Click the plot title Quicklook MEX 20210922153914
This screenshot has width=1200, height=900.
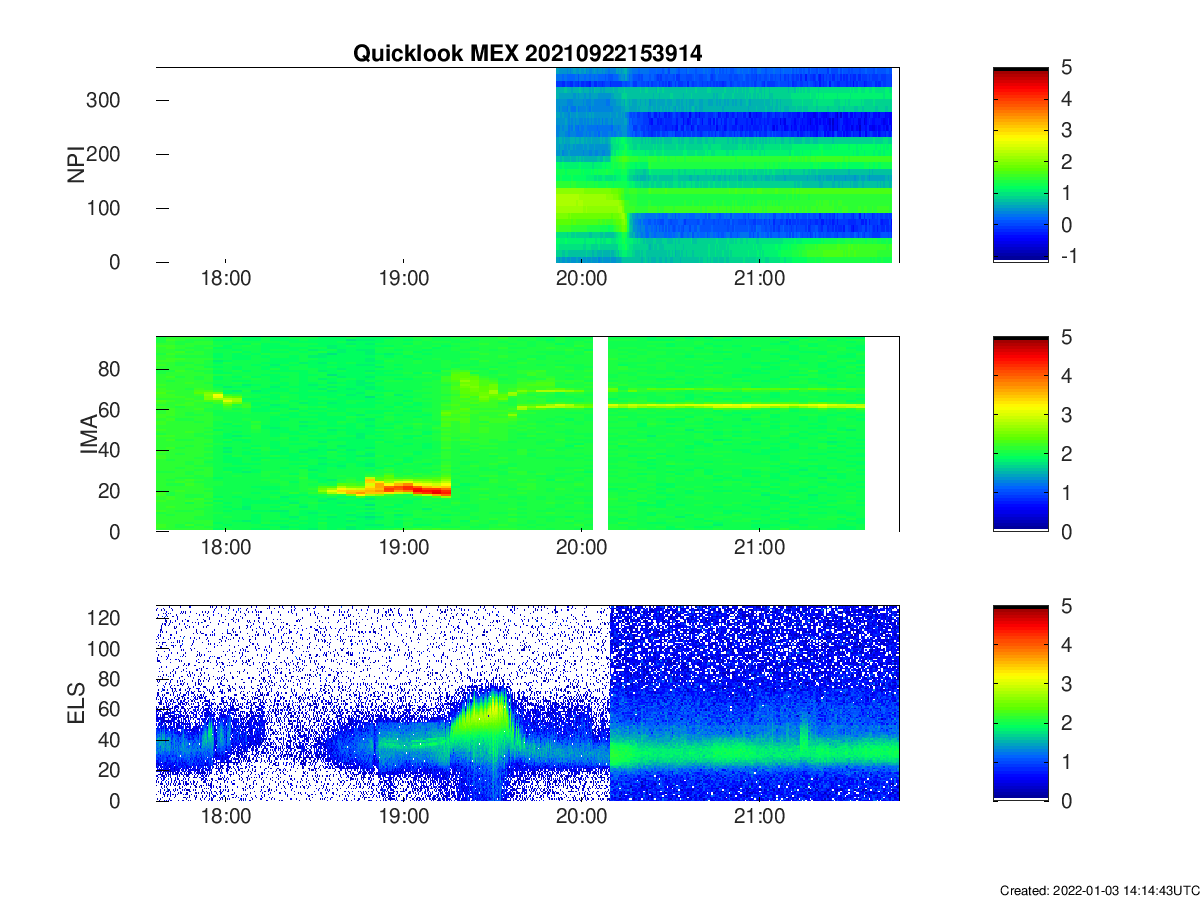click(527, 54)
